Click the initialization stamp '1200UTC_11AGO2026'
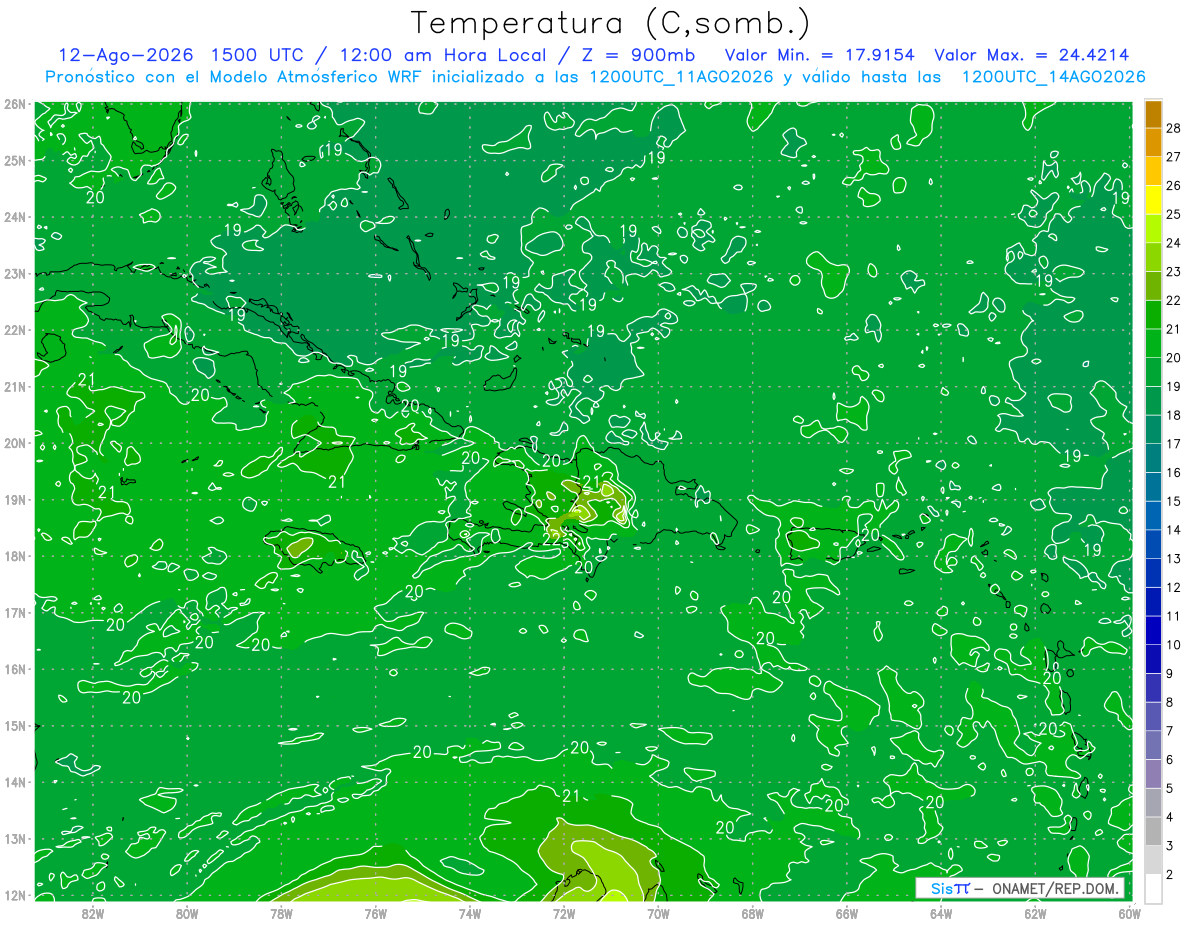Screen dimensions: 1200x927 [x=681, y=77]
